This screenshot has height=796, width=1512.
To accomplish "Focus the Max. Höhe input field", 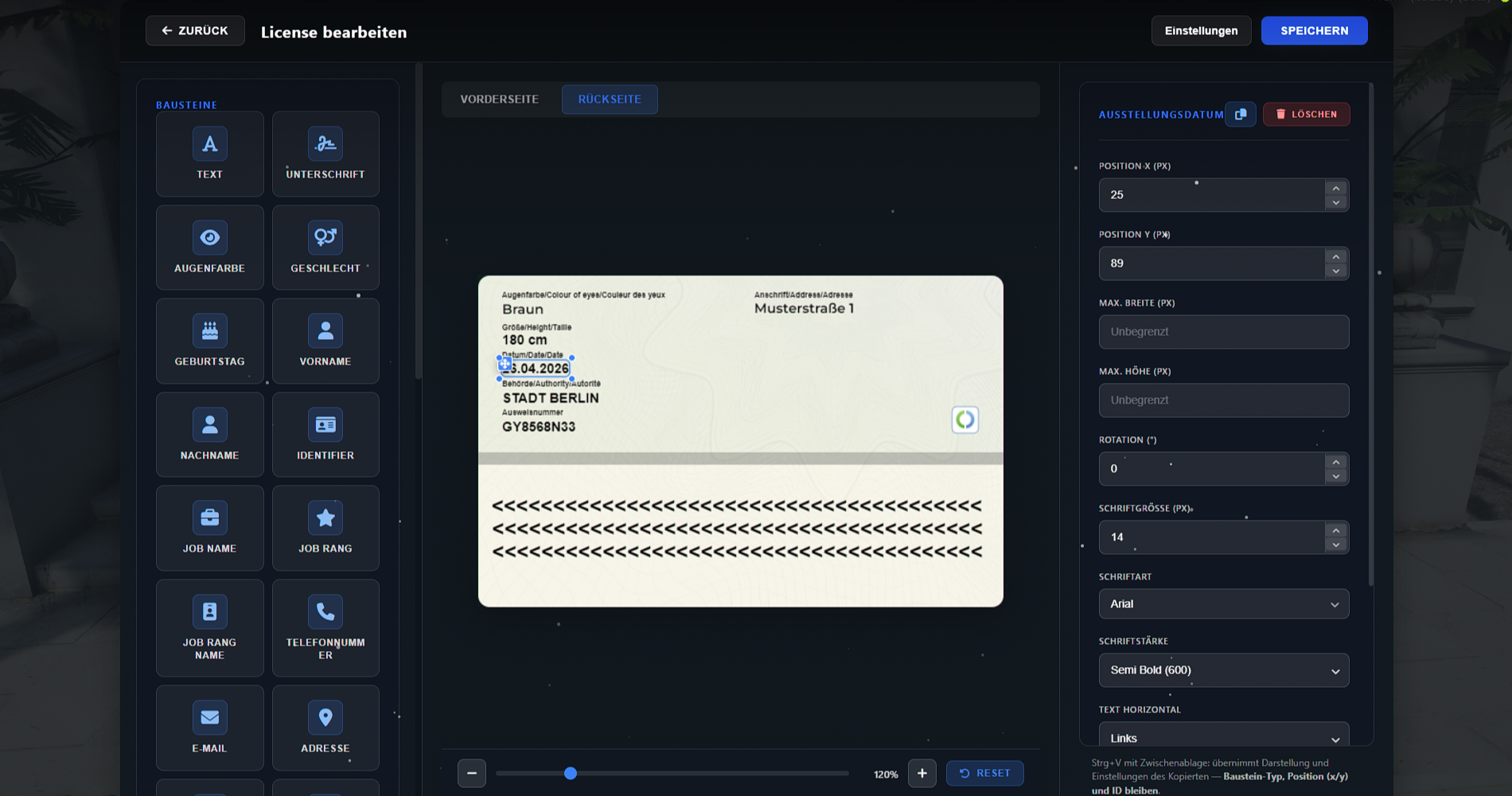I will 1224,400.
